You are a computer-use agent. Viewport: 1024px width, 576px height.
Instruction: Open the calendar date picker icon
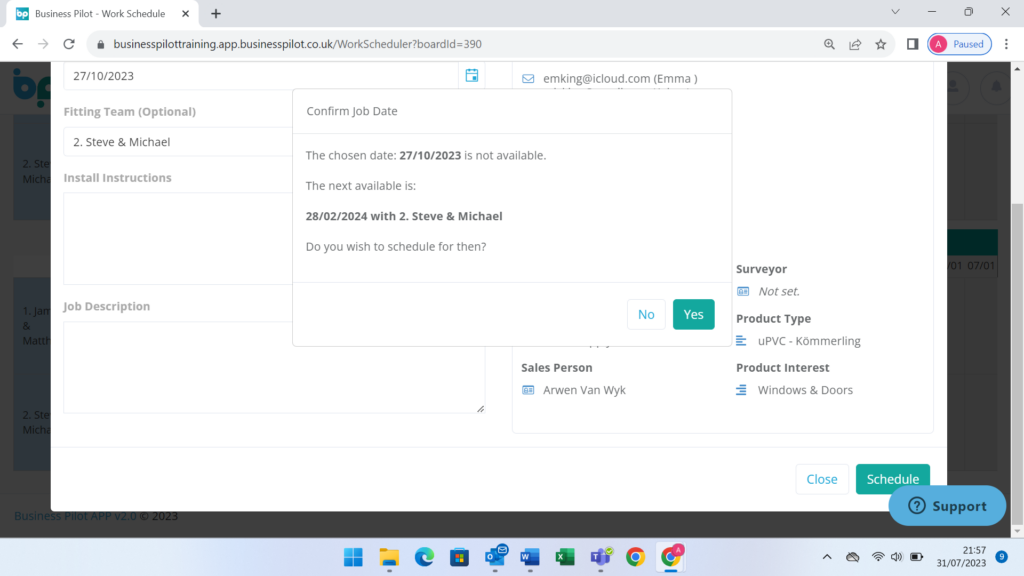[x=471, y=75]
